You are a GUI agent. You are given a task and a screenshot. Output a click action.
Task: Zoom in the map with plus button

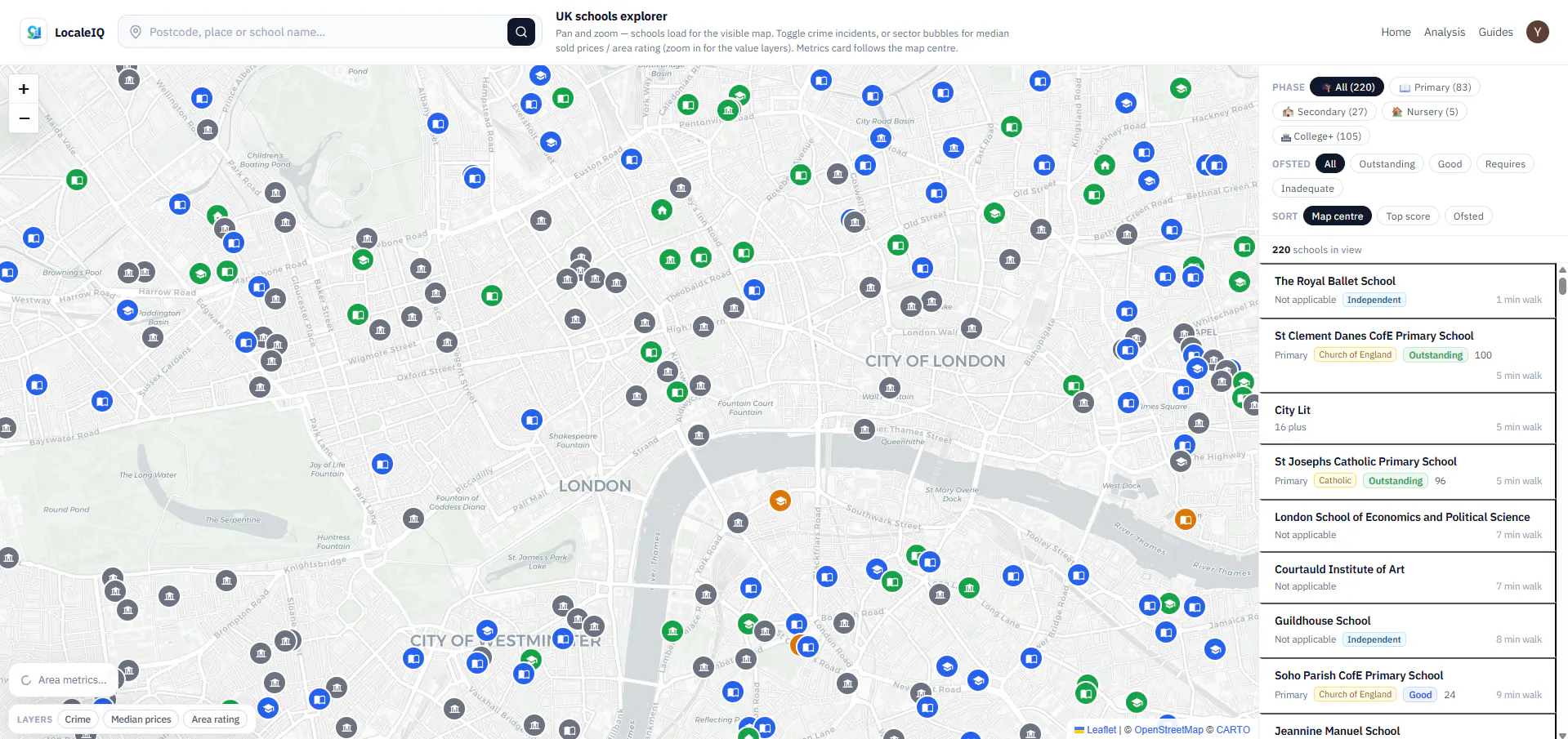click(x=24, y=89)
